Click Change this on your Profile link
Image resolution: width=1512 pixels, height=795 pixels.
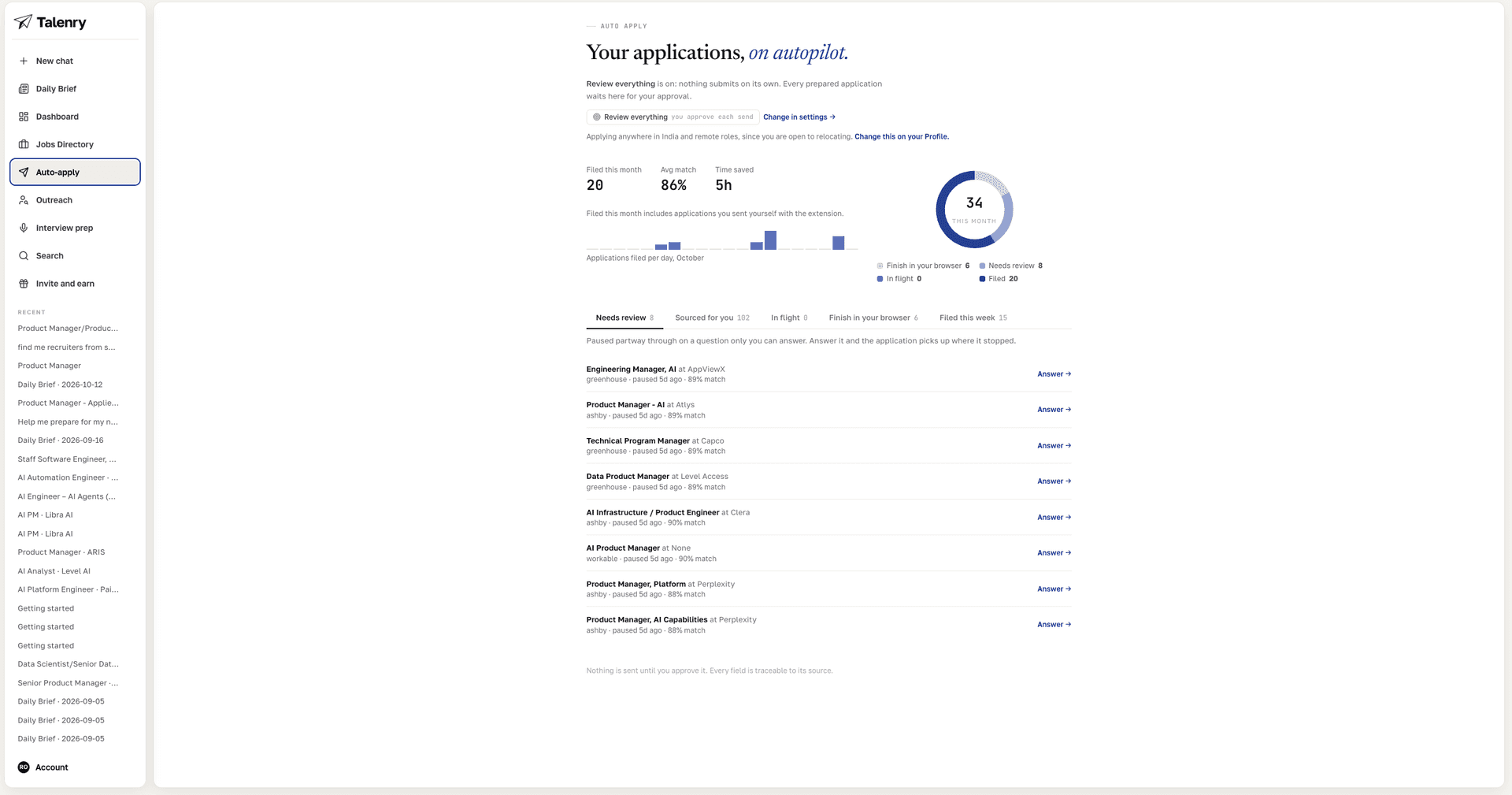tap(902, 136)
